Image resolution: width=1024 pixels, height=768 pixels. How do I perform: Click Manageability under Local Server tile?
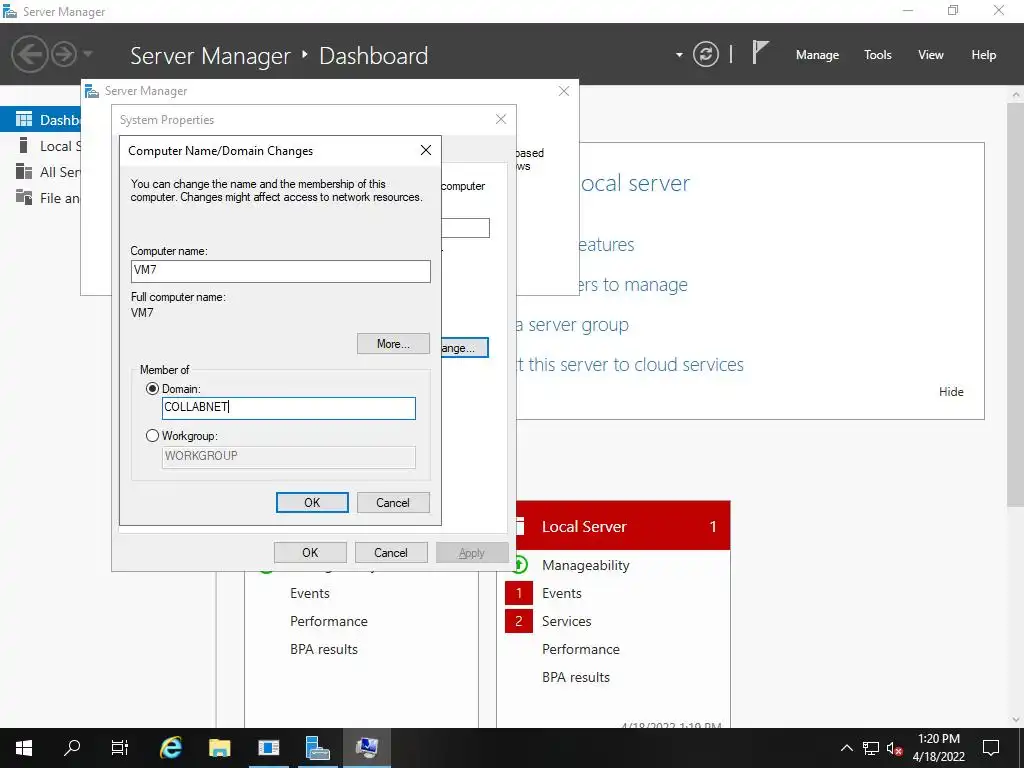tap(586, 565)
